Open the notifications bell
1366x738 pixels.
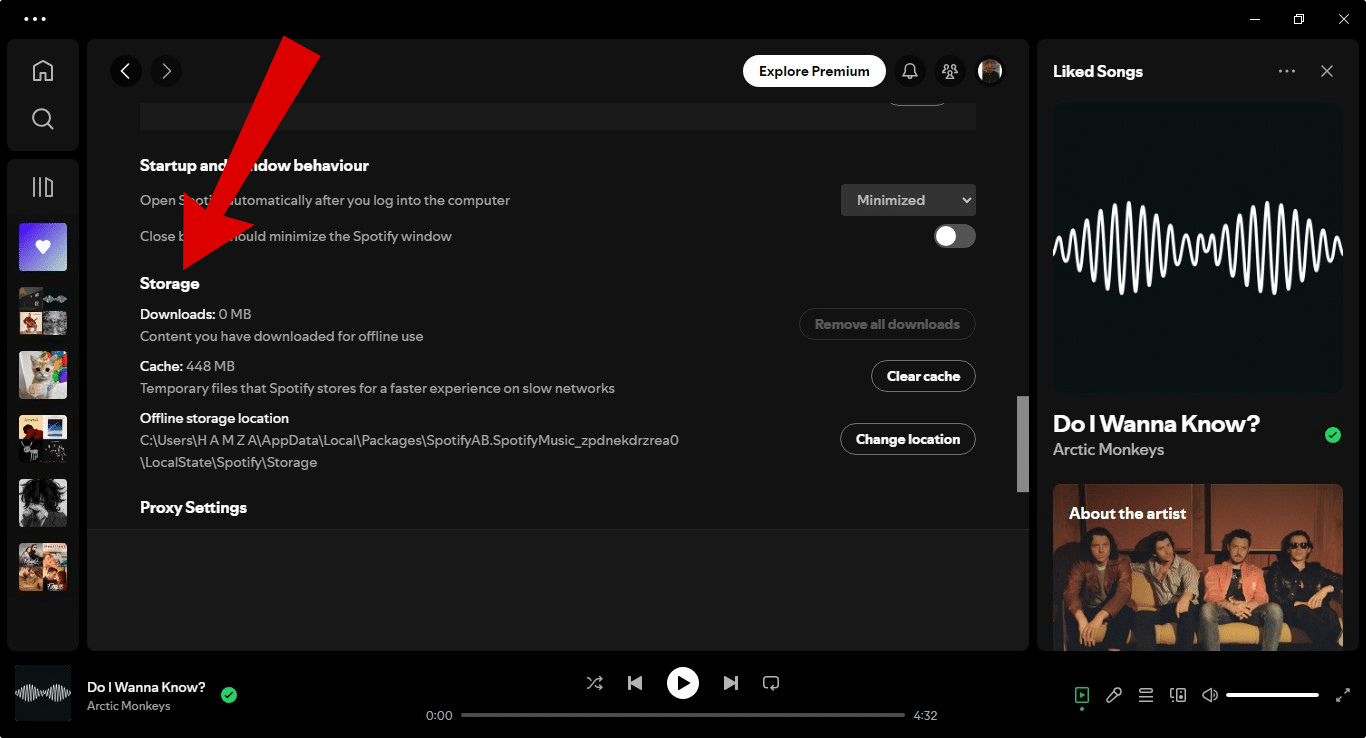coord(910,71)
